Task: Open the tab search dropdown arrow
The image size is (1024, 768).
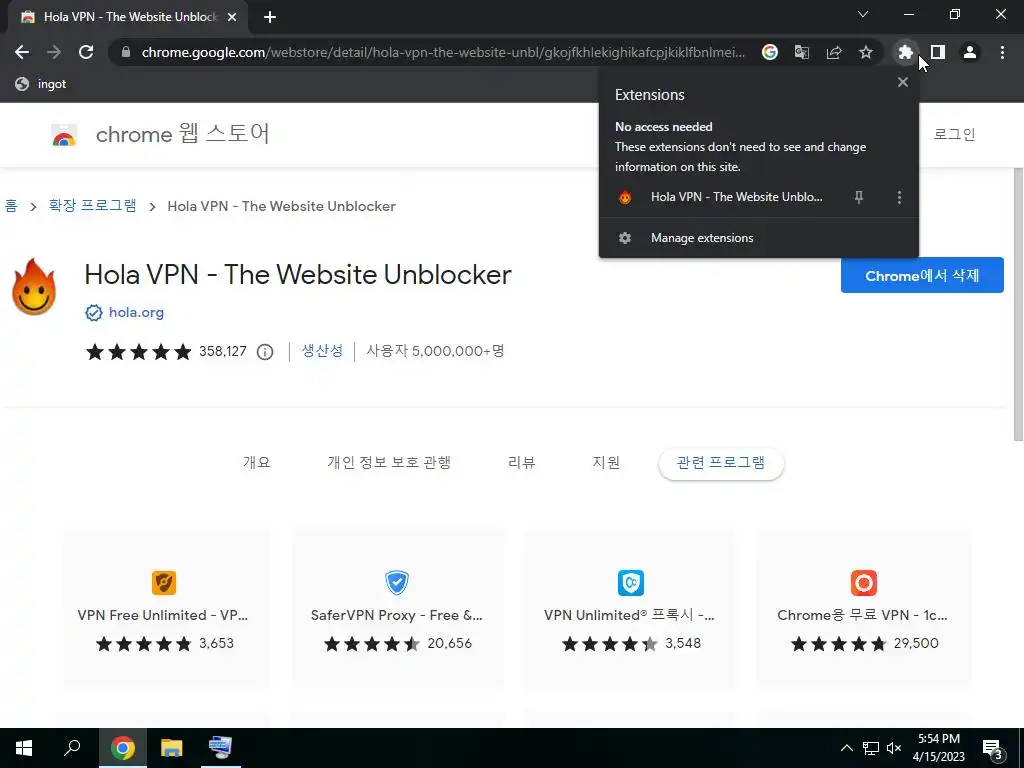Action: point(863,14)
